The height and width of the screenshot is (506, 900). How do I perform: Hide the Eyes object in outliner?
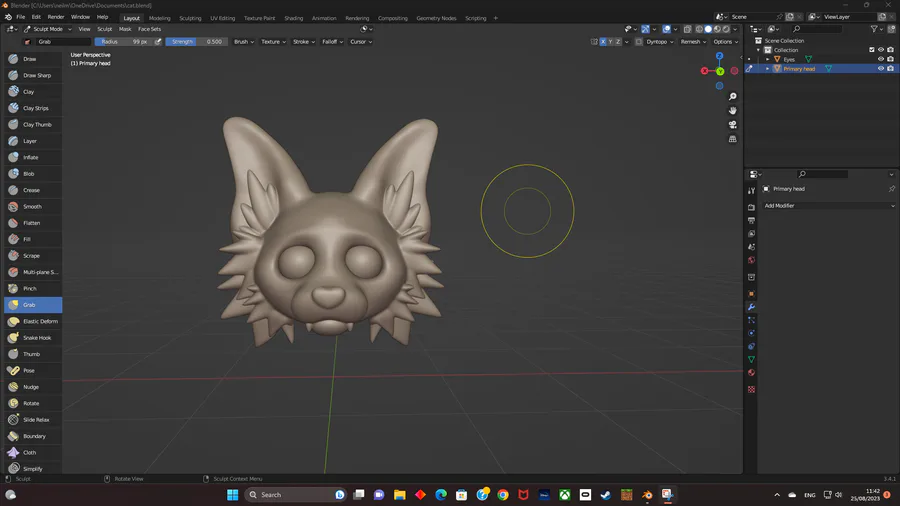tap(881, 59)
